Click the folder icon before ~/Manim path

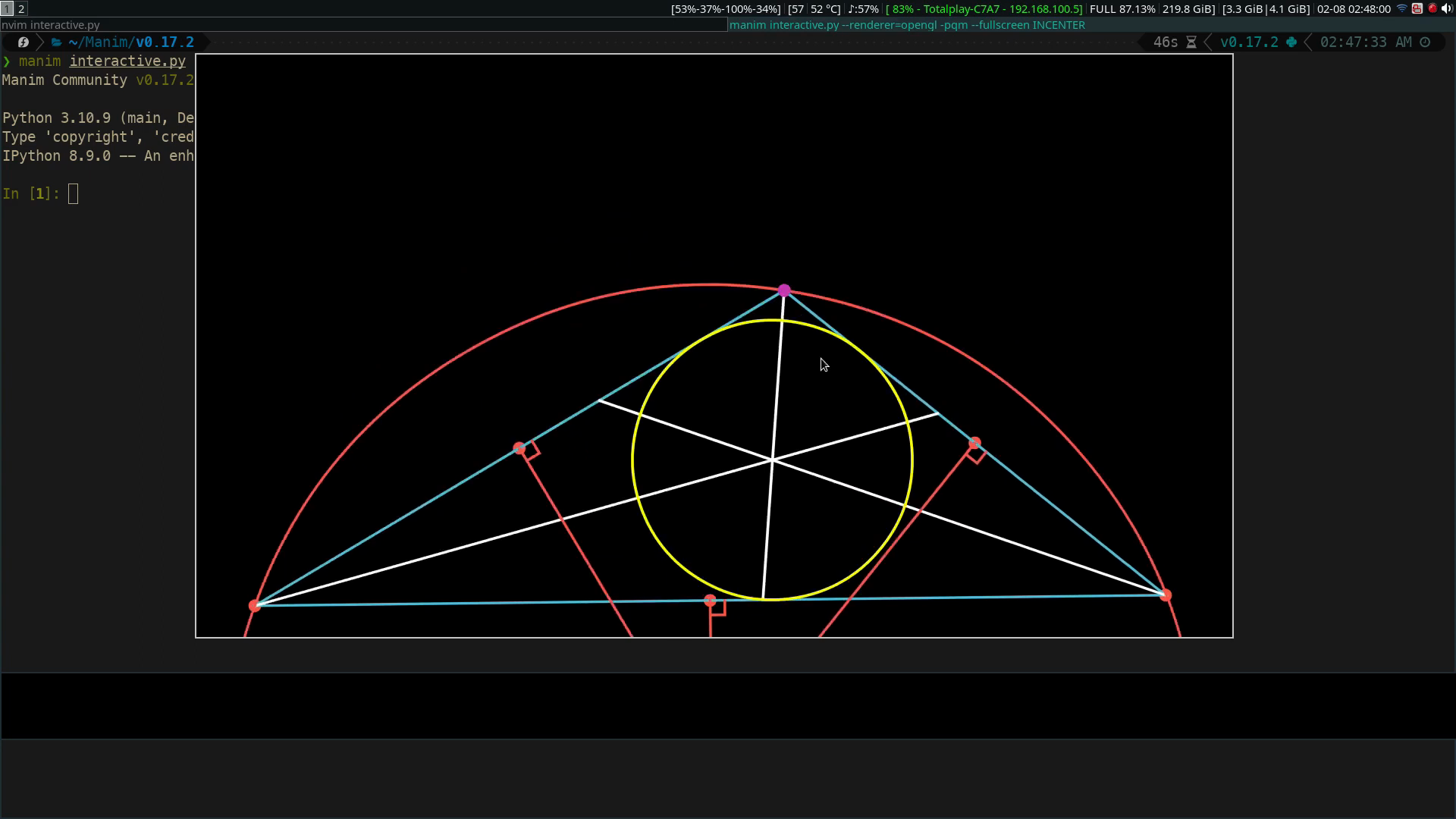(x=56, y=42)
